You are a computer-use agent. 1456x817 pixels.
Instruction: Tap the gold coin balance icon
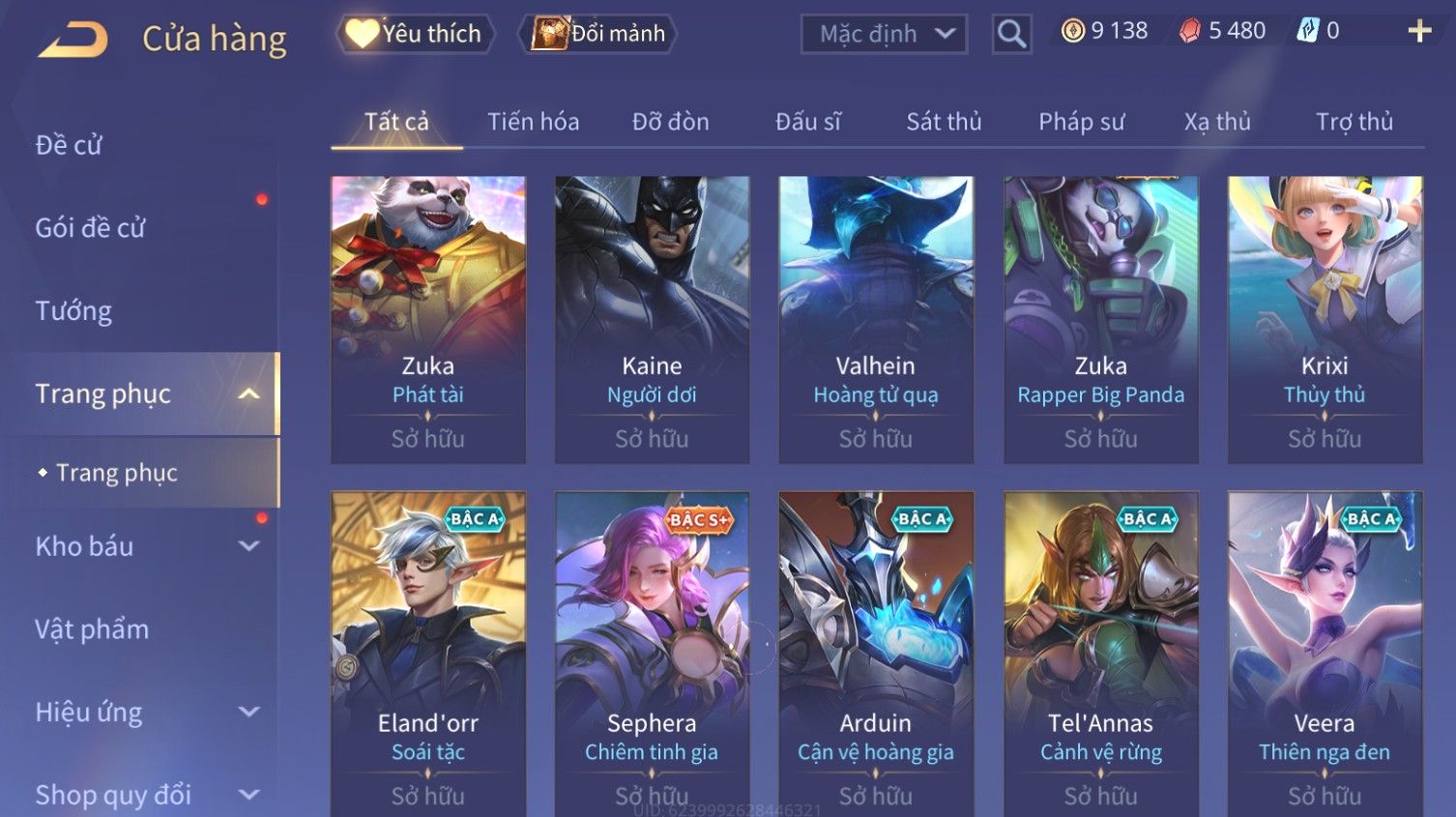point(1073,31)
